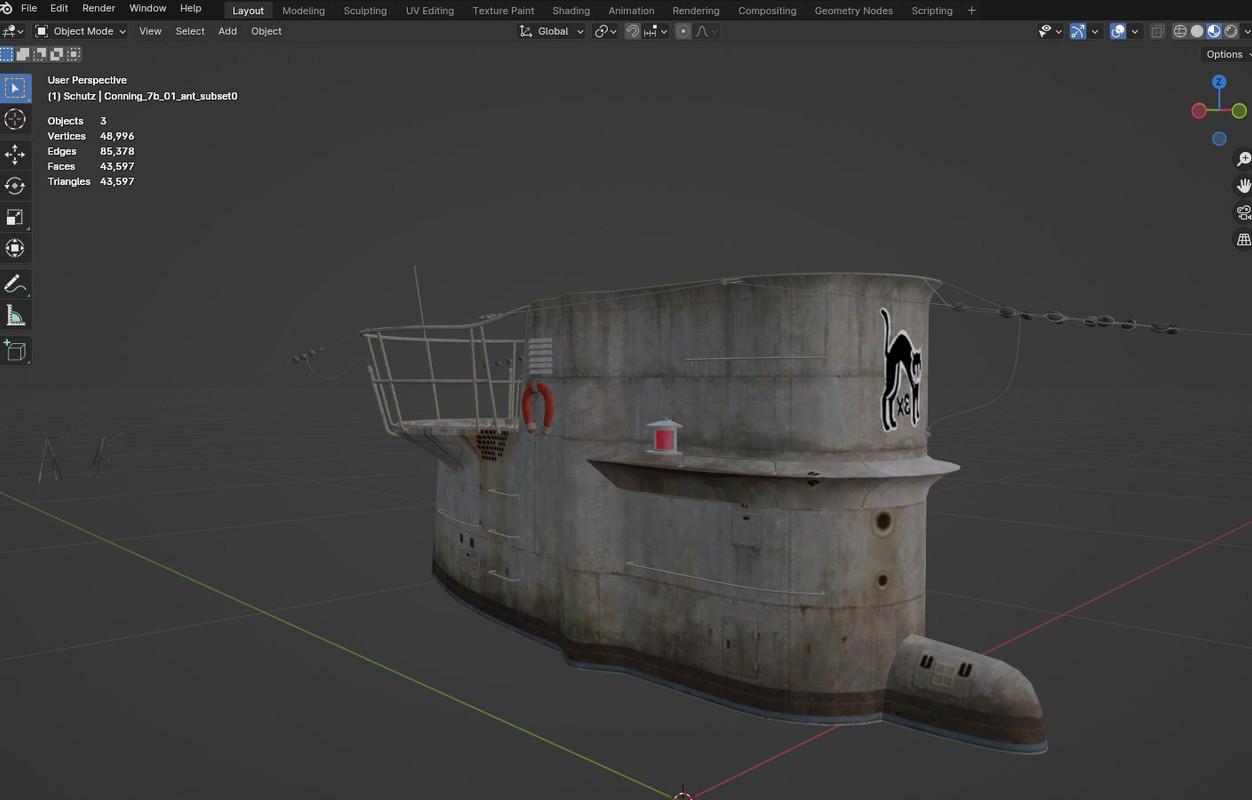Screen dimensions: 1252x800
Task: Select the Rotate tool
Action: click(x=15, y=186)
